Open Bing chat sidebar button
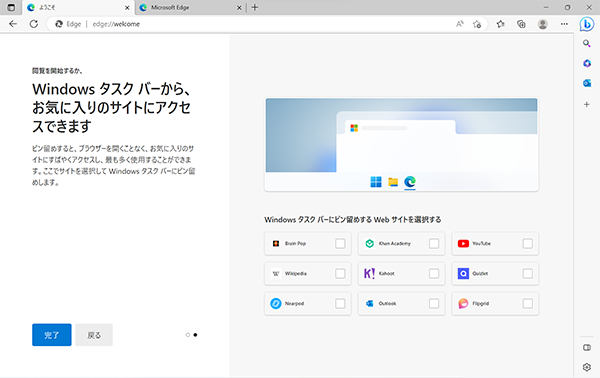The height and width of the screenshot is (378, 600). (x=587, y=24)
